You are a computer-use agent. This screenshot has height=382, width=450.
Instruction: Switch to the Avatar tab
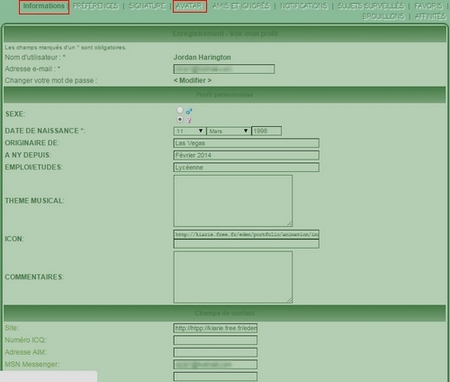click(x=189, y=6)
